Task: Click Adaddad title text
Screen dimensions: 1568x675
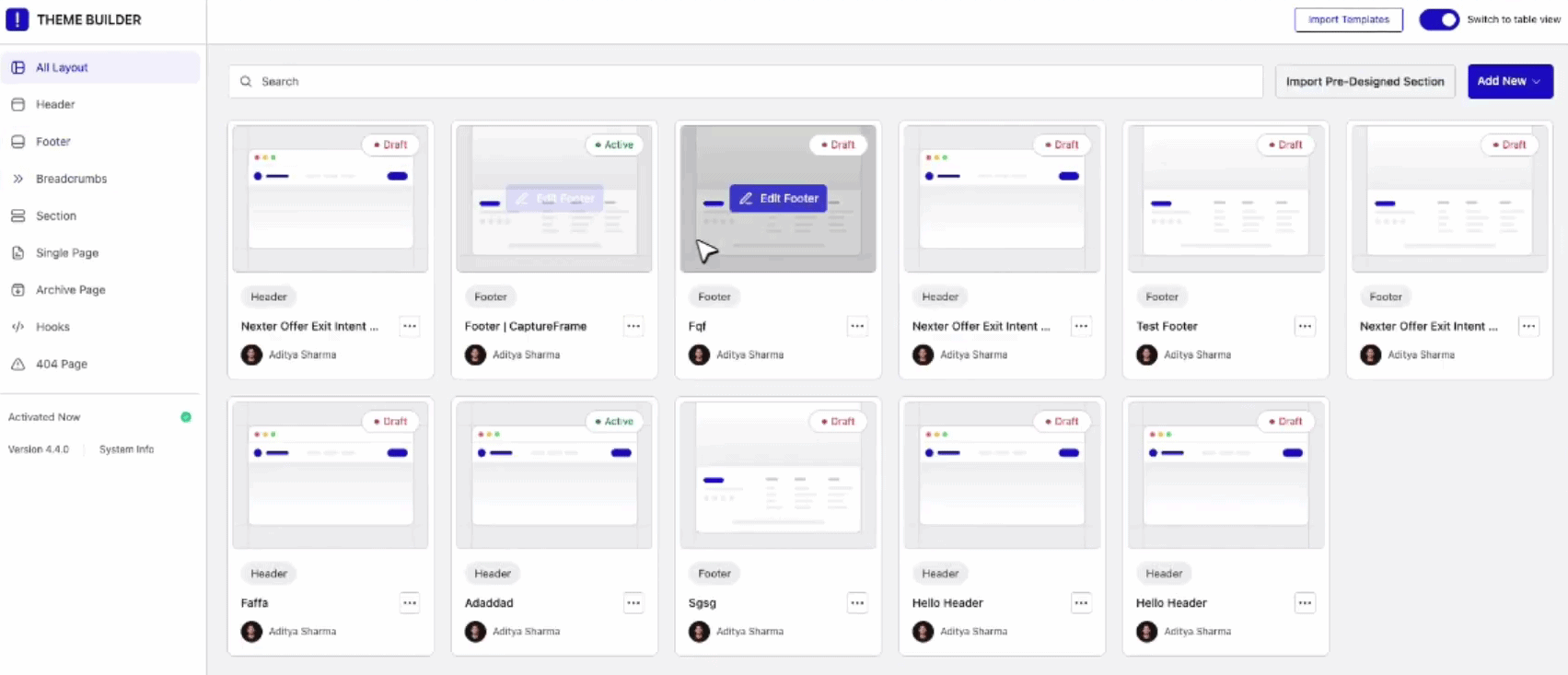Action: 489,603
